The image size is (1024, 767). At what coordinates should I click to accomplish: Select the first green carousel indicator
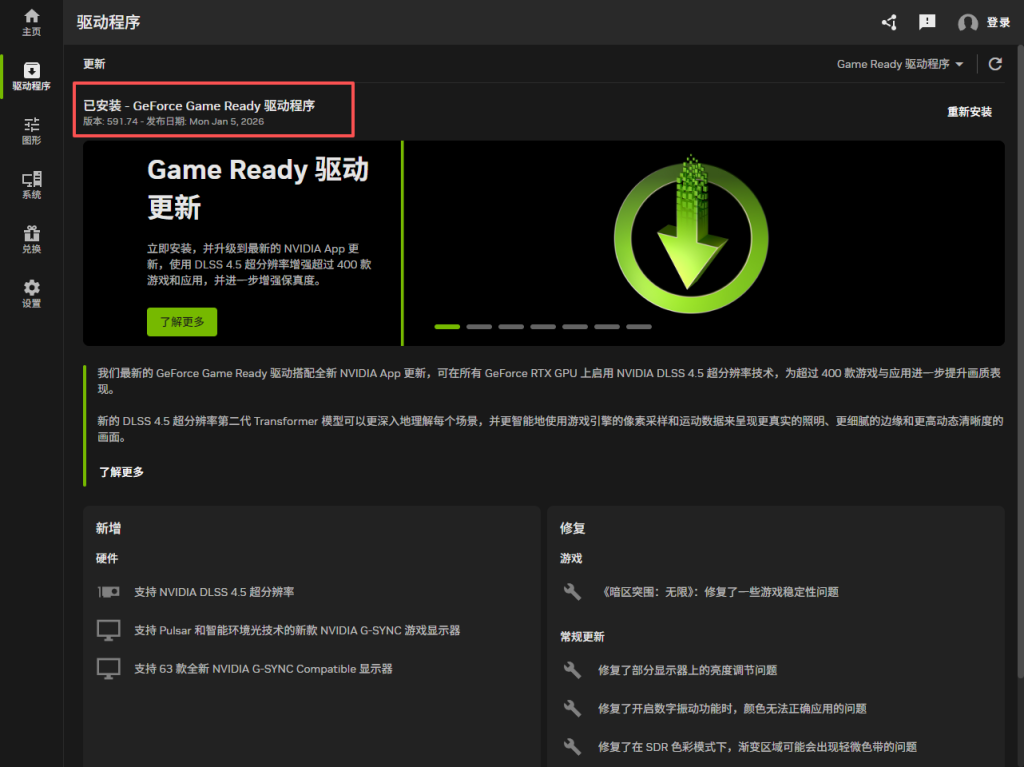coord(447,326)
